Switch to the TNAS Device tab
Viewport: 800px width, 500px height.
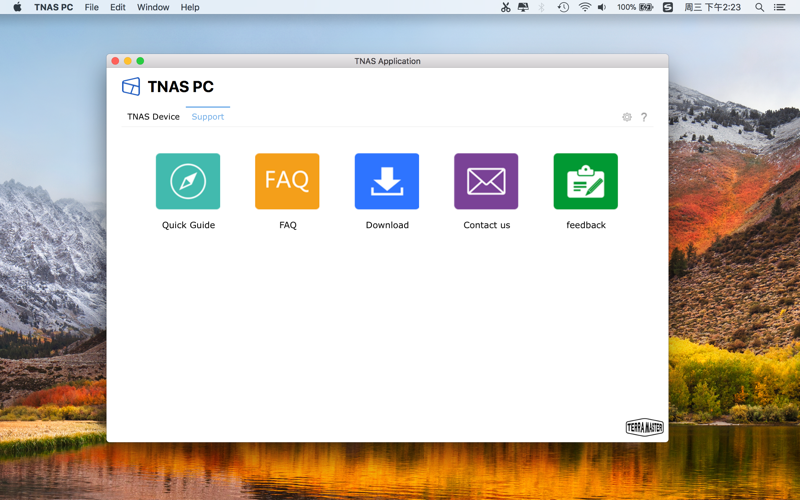(153, 117)
